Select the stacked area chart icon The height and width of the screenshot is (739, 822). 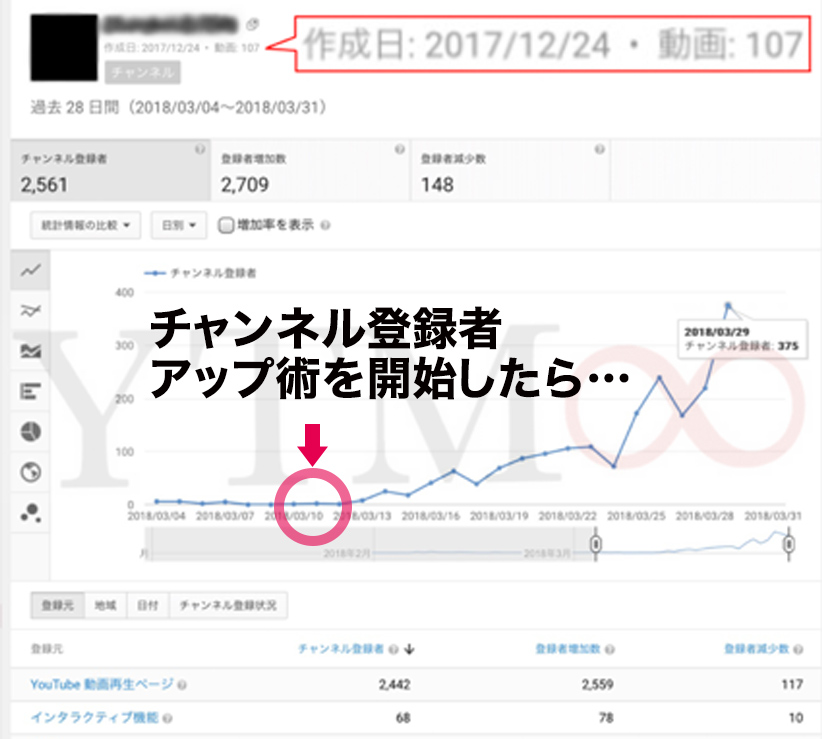pyautogui.click(x=30, y=351)
